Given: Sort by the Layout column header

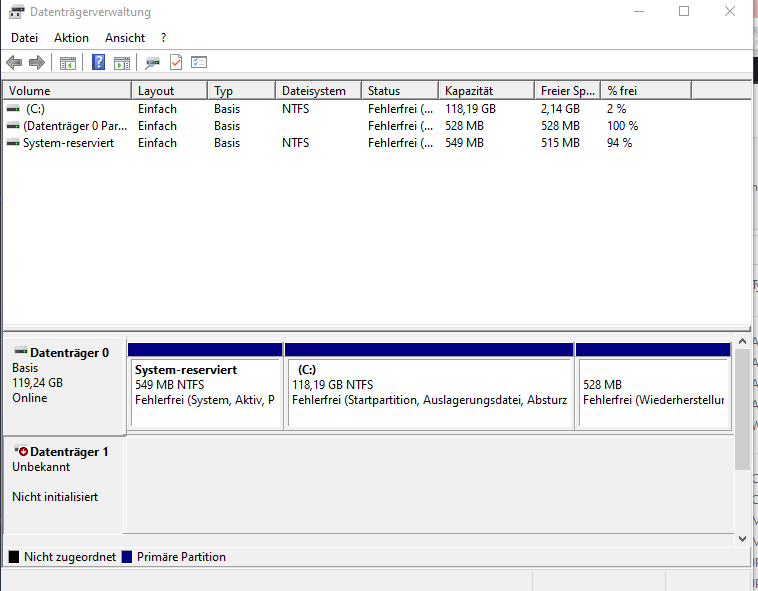Looking at the screenshot, I should (x=170, y=91).
